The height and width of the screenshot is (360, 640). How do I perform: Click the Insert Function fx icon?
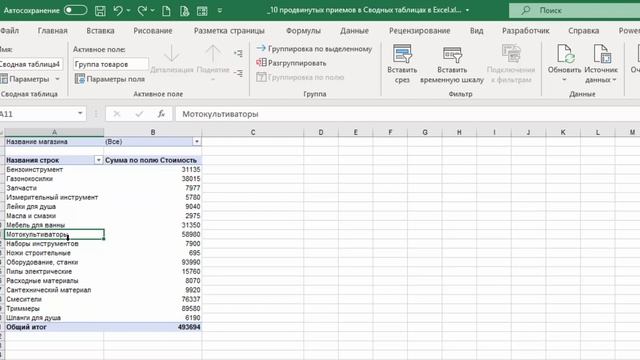coord(161,114)
